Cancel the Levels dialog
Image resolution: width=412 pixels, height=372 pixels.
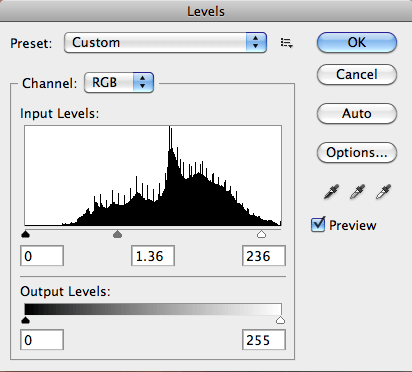[x=357, y=74]
